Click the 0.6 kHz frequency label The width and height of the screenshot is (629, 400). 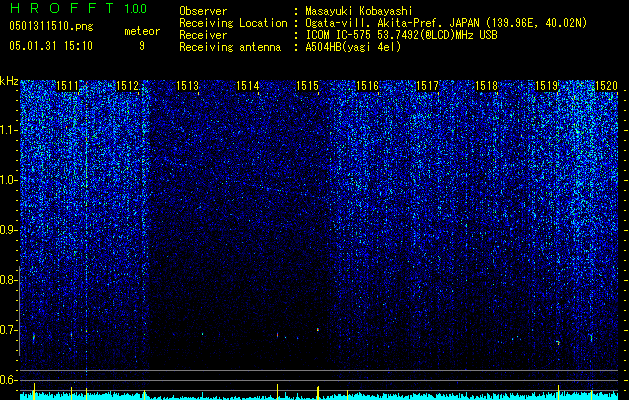(x=9, y=380)
